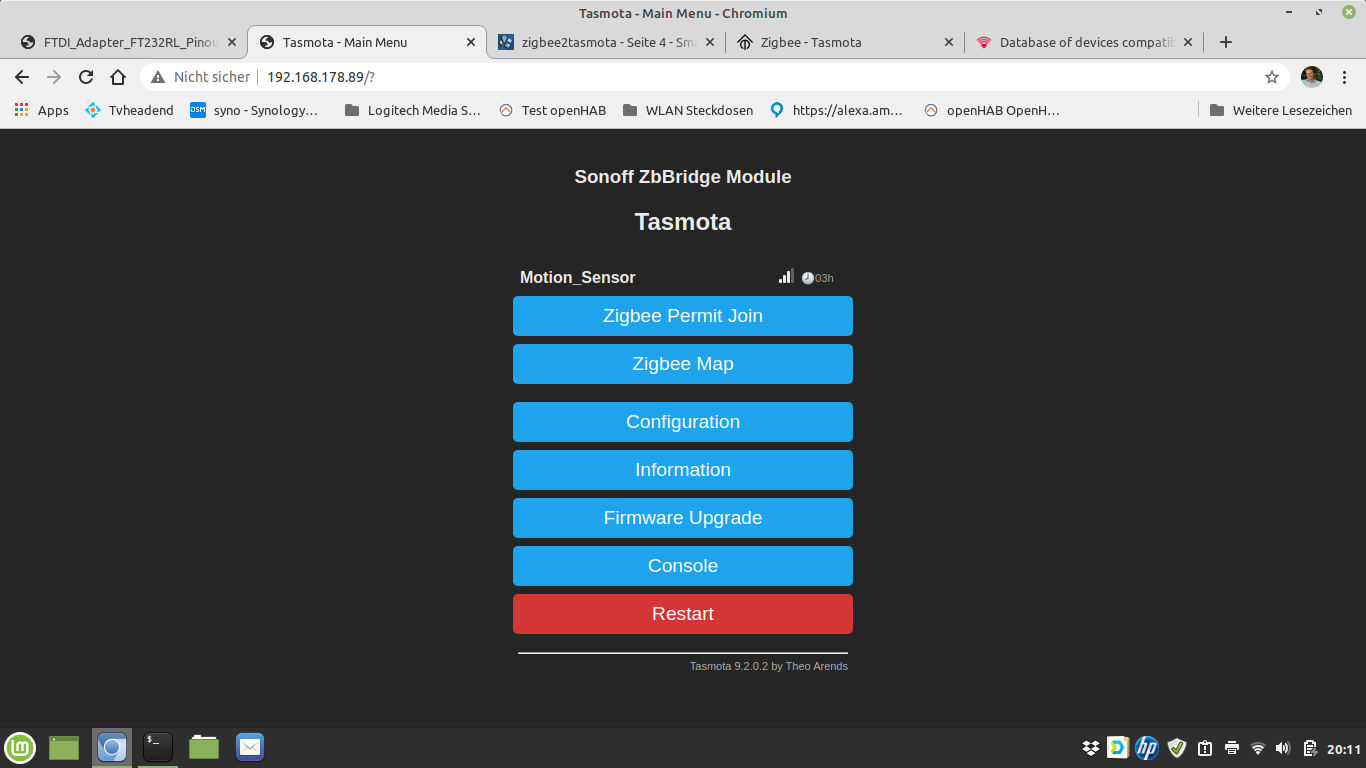Open the browser home page
1366x768 pixels.
pos(118,77)
